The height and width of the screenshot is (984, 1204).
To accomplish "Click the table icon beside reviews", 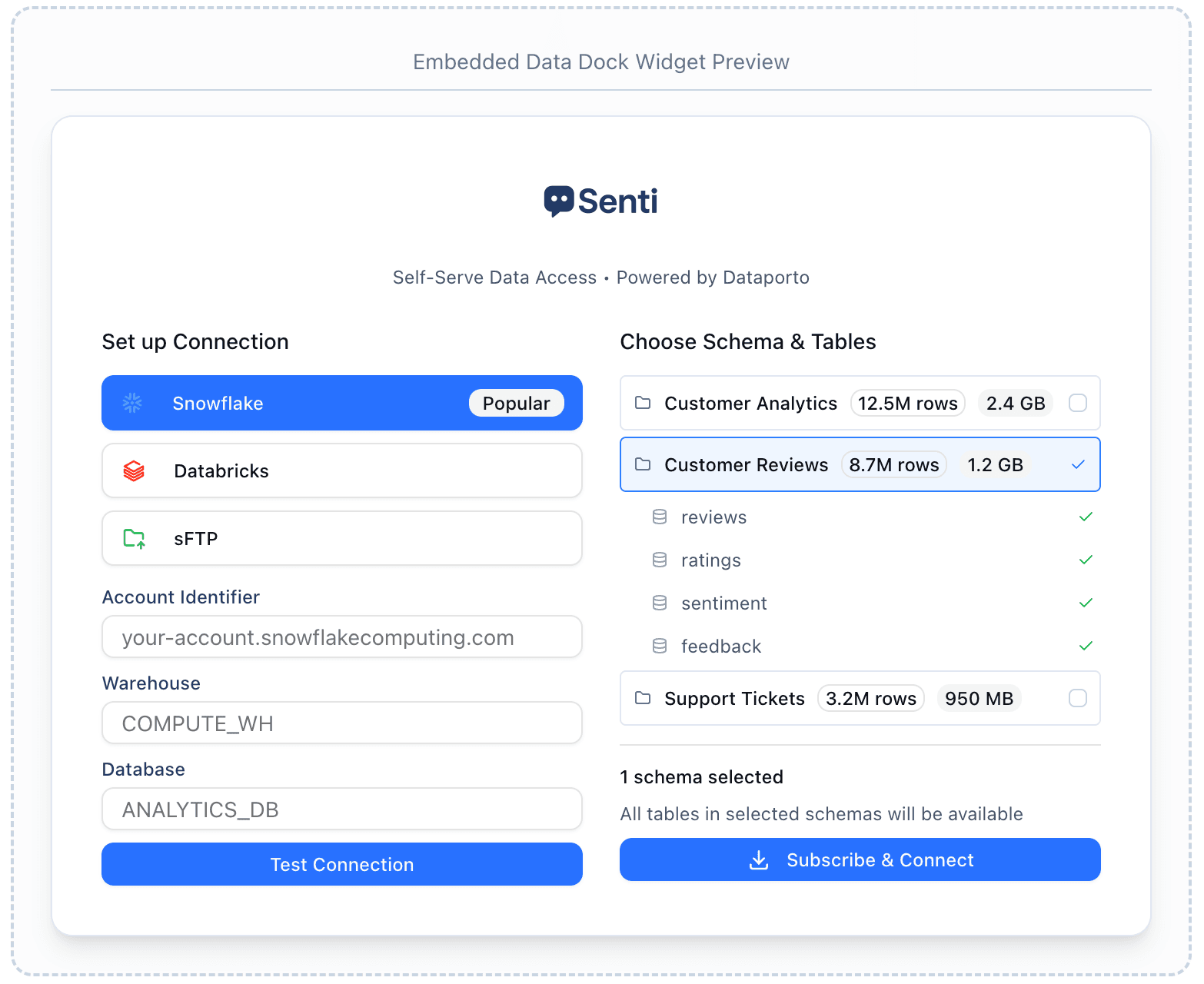I will click(x=659, y=517).
